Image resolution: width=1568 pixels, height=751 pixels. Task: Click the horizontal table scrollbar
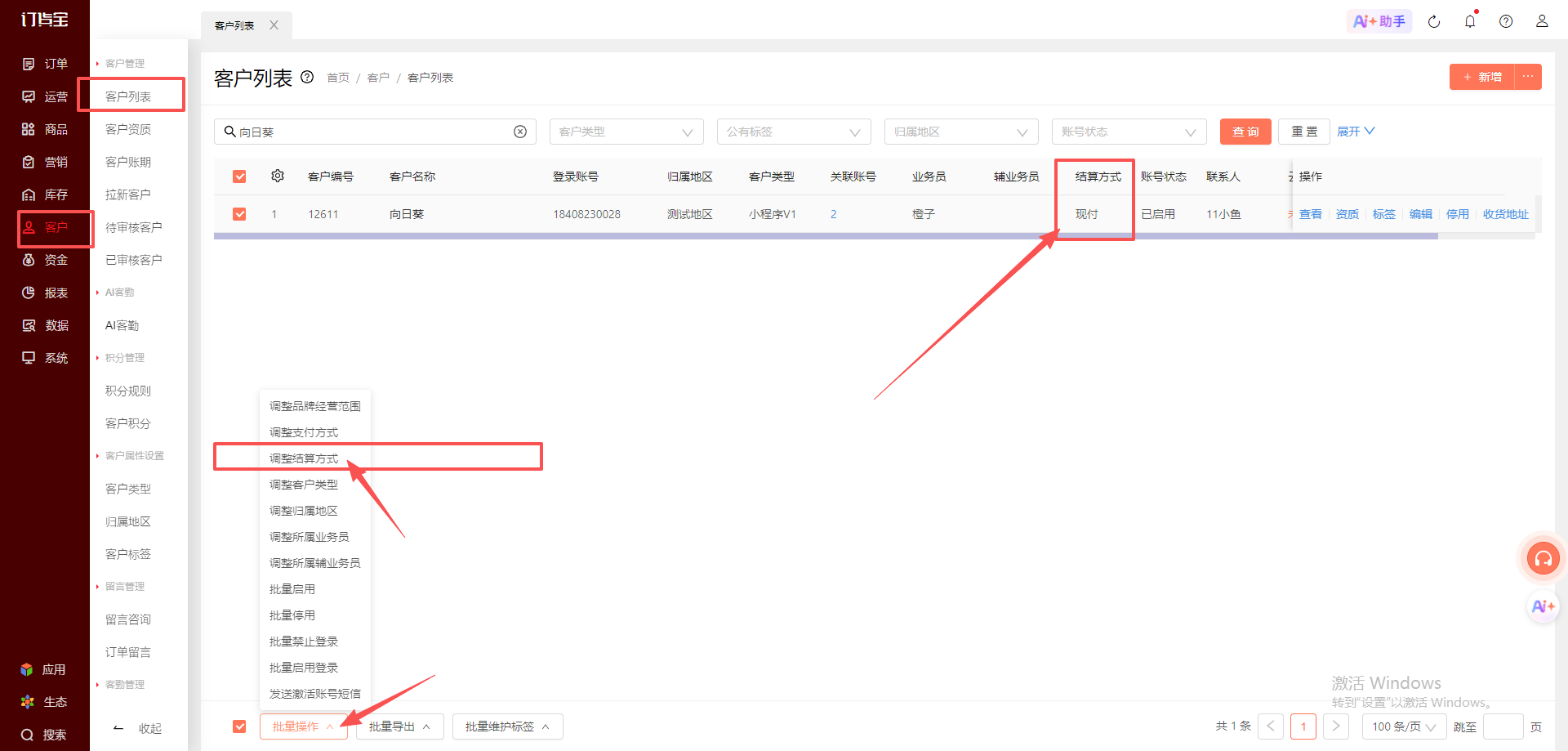coord(826,236)
